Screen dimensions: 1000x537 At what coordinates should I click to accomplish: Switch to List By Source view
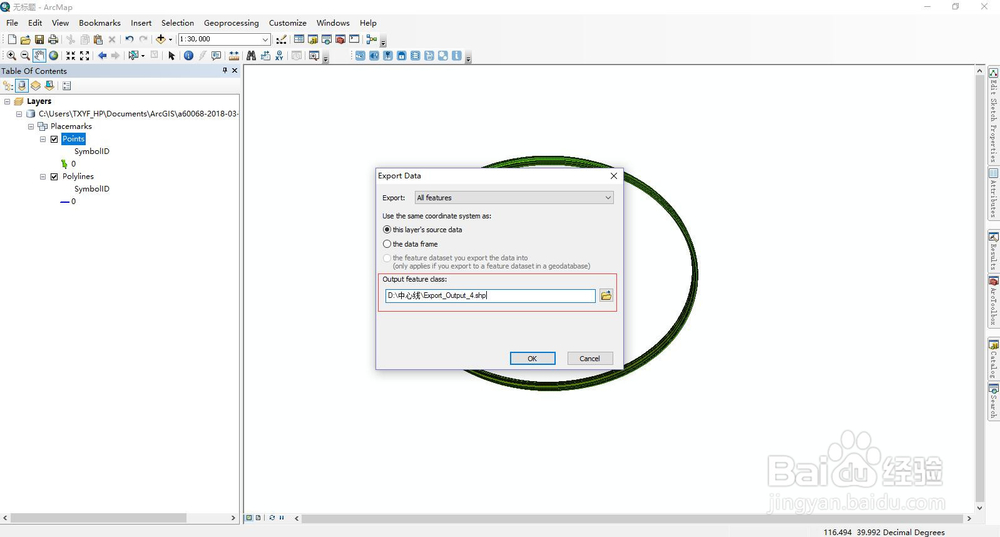point(22,85)
